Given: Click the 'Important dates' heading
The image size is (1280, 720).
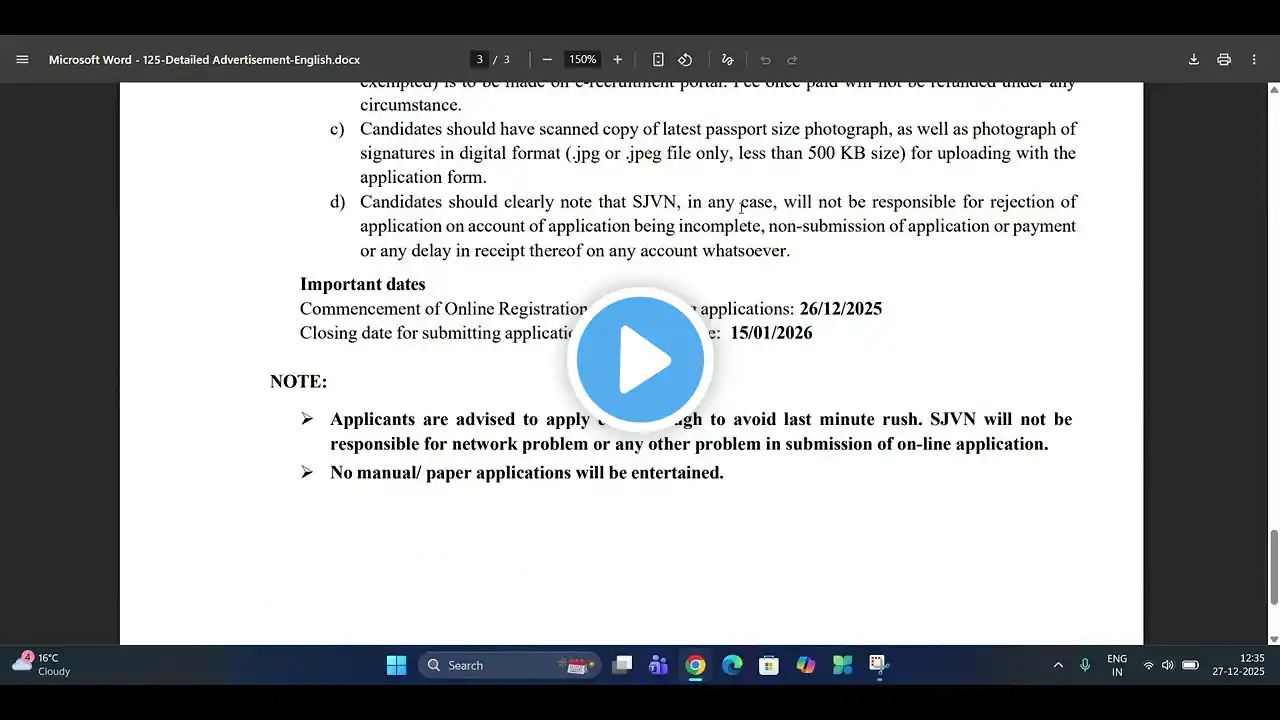Looking at the screenshot, I should [363, 284].
